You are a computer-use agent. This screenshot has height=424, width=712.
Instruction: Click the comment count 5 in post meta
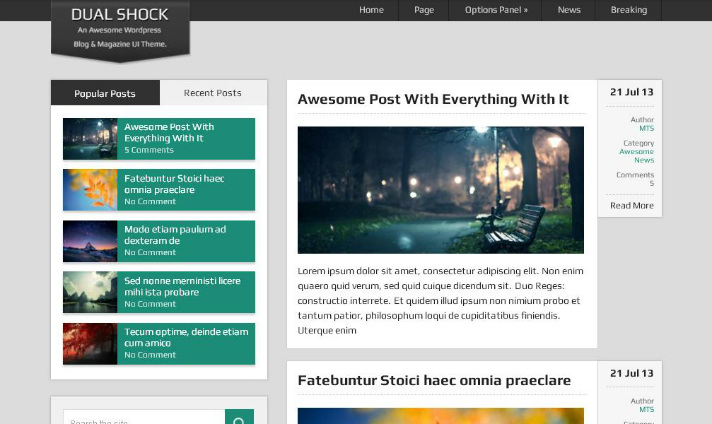click(x=652, y=183)
